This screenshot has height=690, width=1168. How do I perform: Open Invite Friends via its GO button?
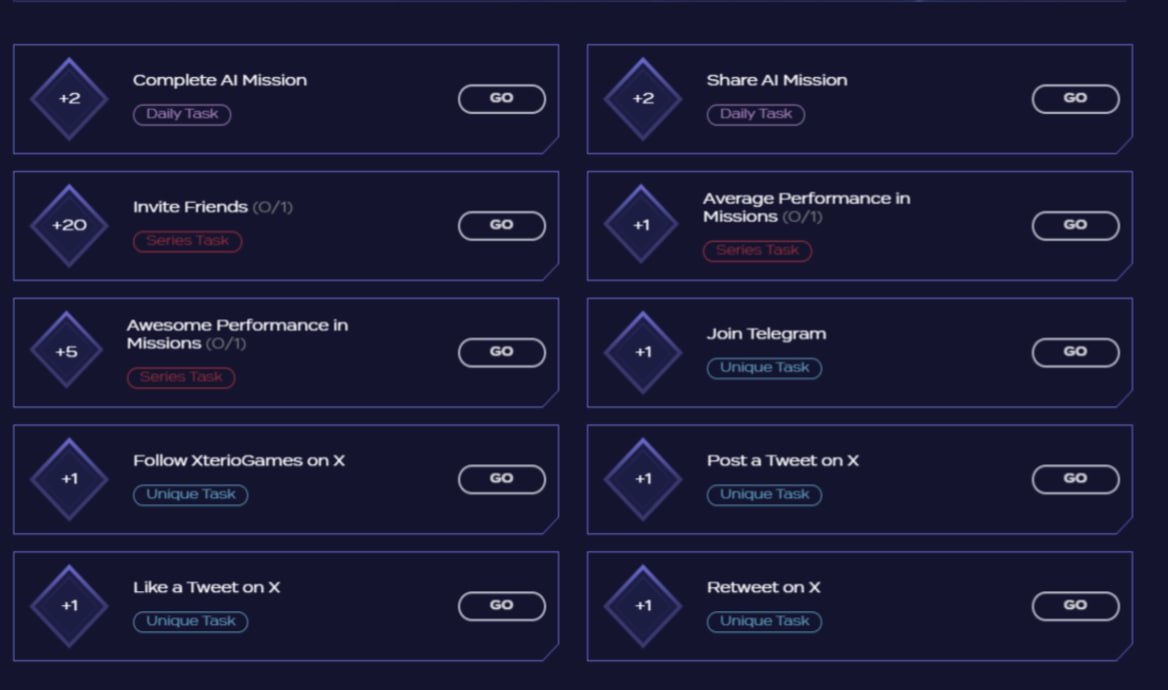click(501, 225)
